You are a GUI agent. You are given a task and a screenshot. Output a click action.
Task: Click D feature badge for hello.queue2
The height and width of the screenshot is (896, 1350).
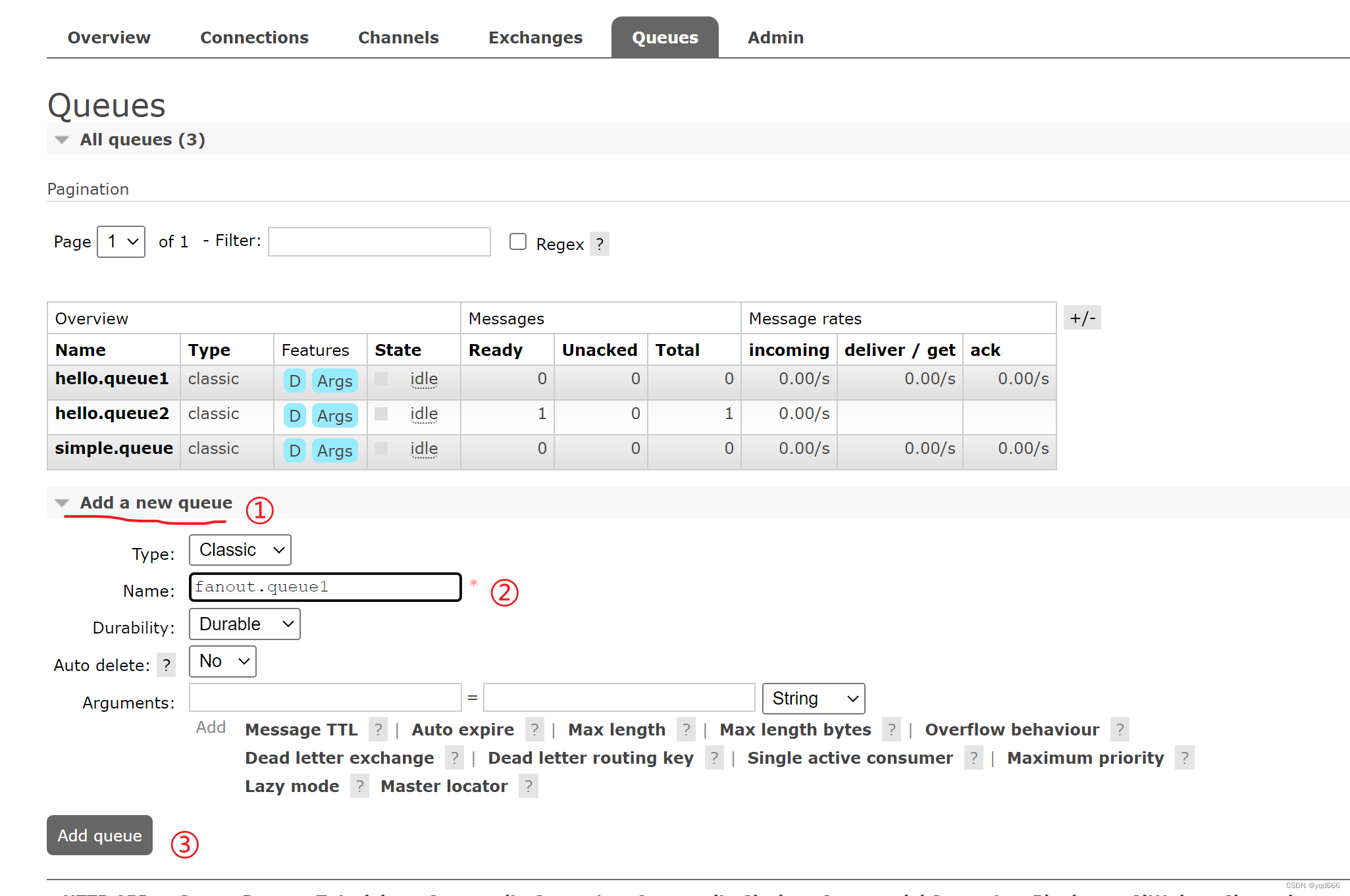pos(294,416)
